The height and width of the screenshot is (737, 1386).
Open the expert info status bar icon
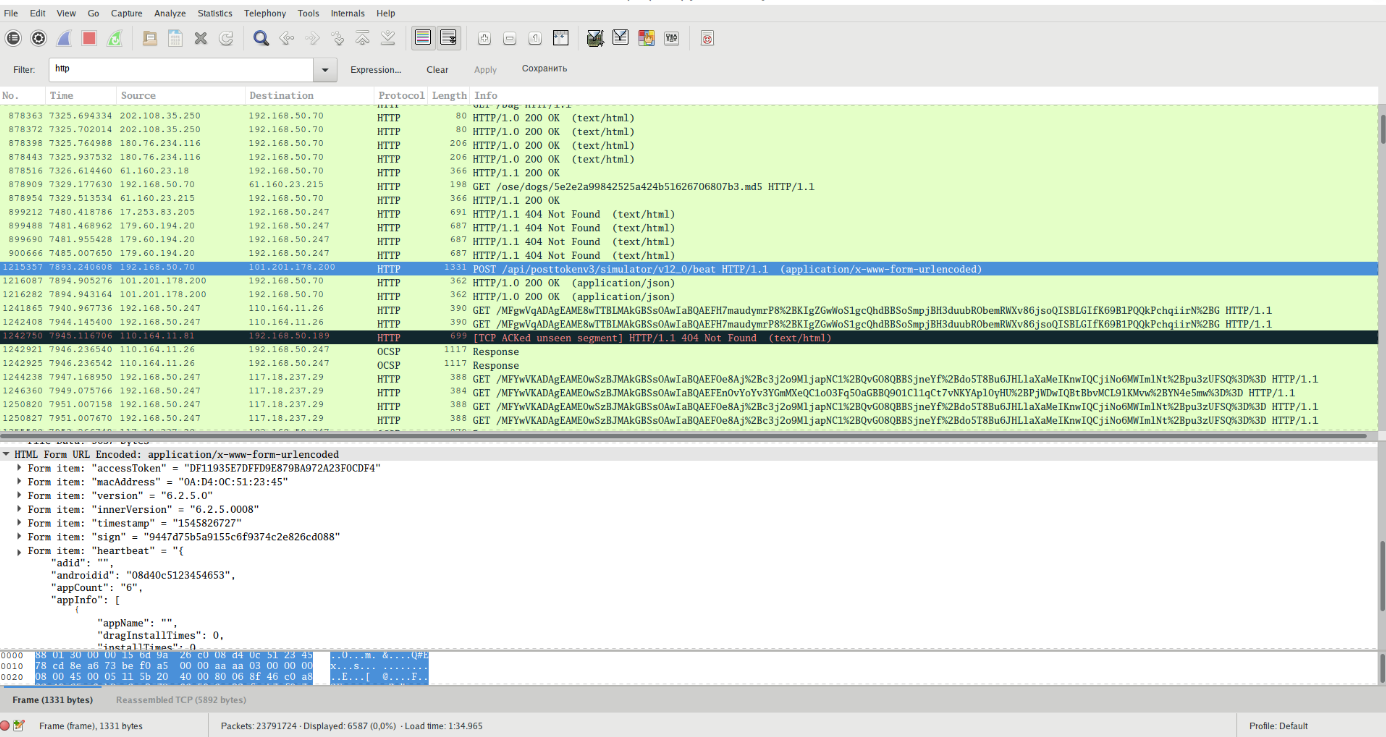pos(6,726)
